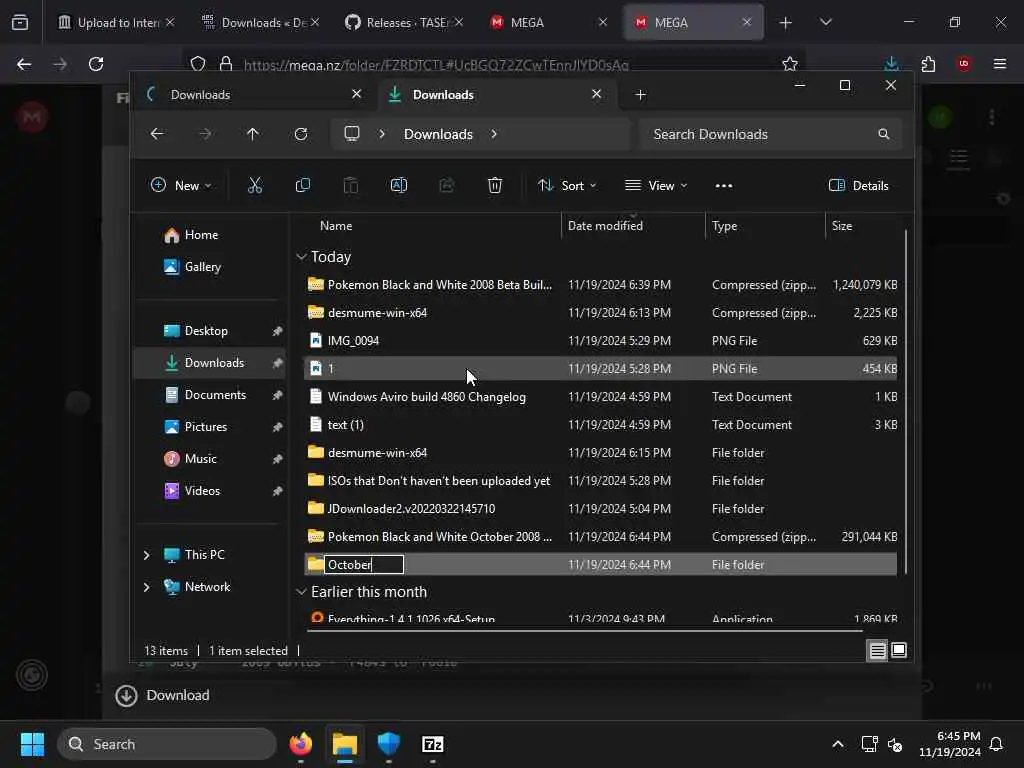Open a new Firefox tab
The height and width of the screenshot is (768, 1024).
786,22
